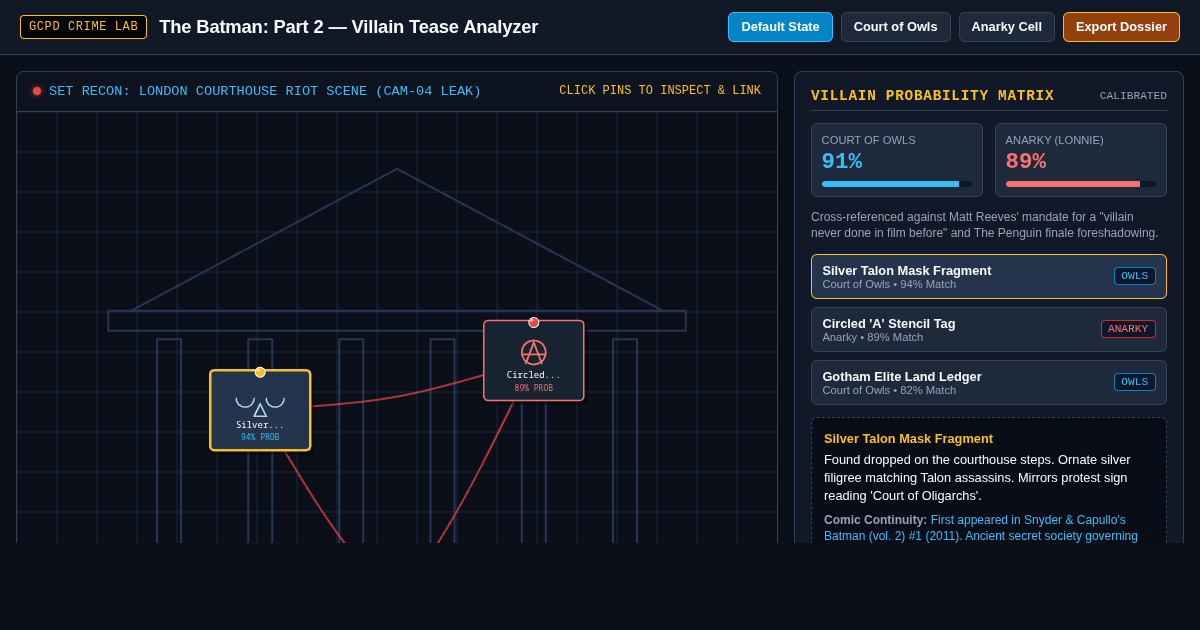The height and width of the screenshot is (630, 1200).
Task: Click the OWLS tag on Land Ledger row
Action: pyautogui.click(x=1135, y=382)
